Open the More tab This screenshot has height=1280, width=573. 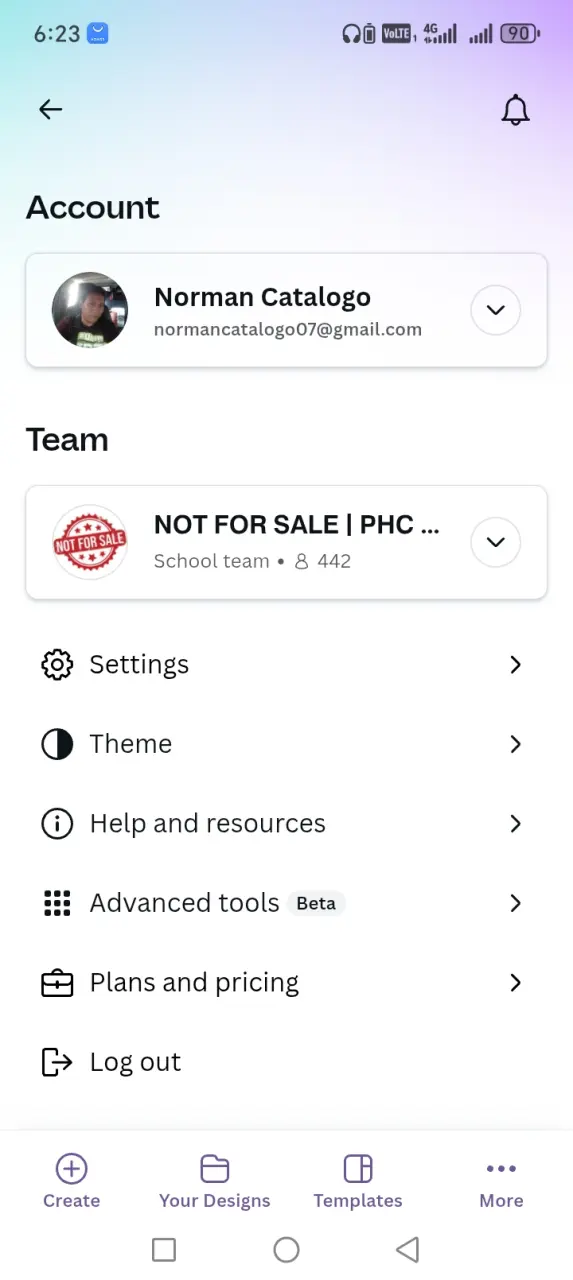[x=501, y=1181]
